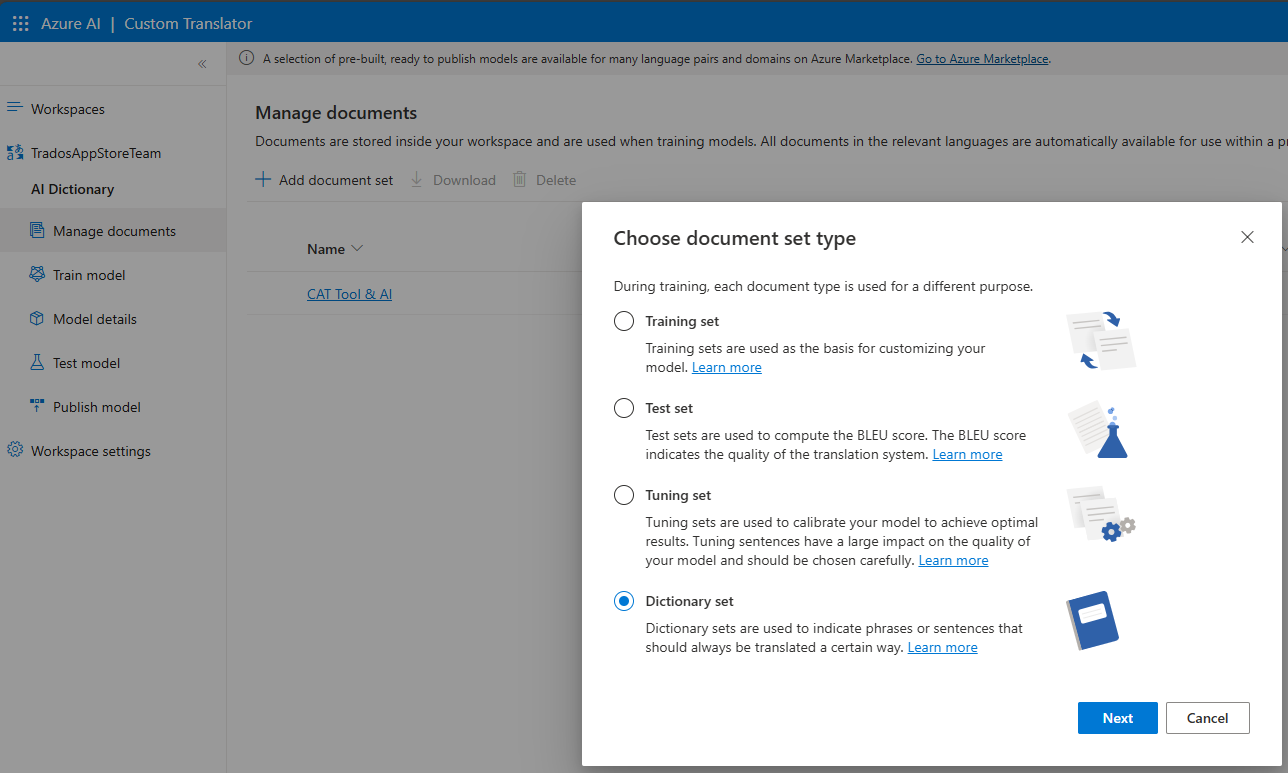
Task: Select the Test set radio button
Action: point(624,408)
